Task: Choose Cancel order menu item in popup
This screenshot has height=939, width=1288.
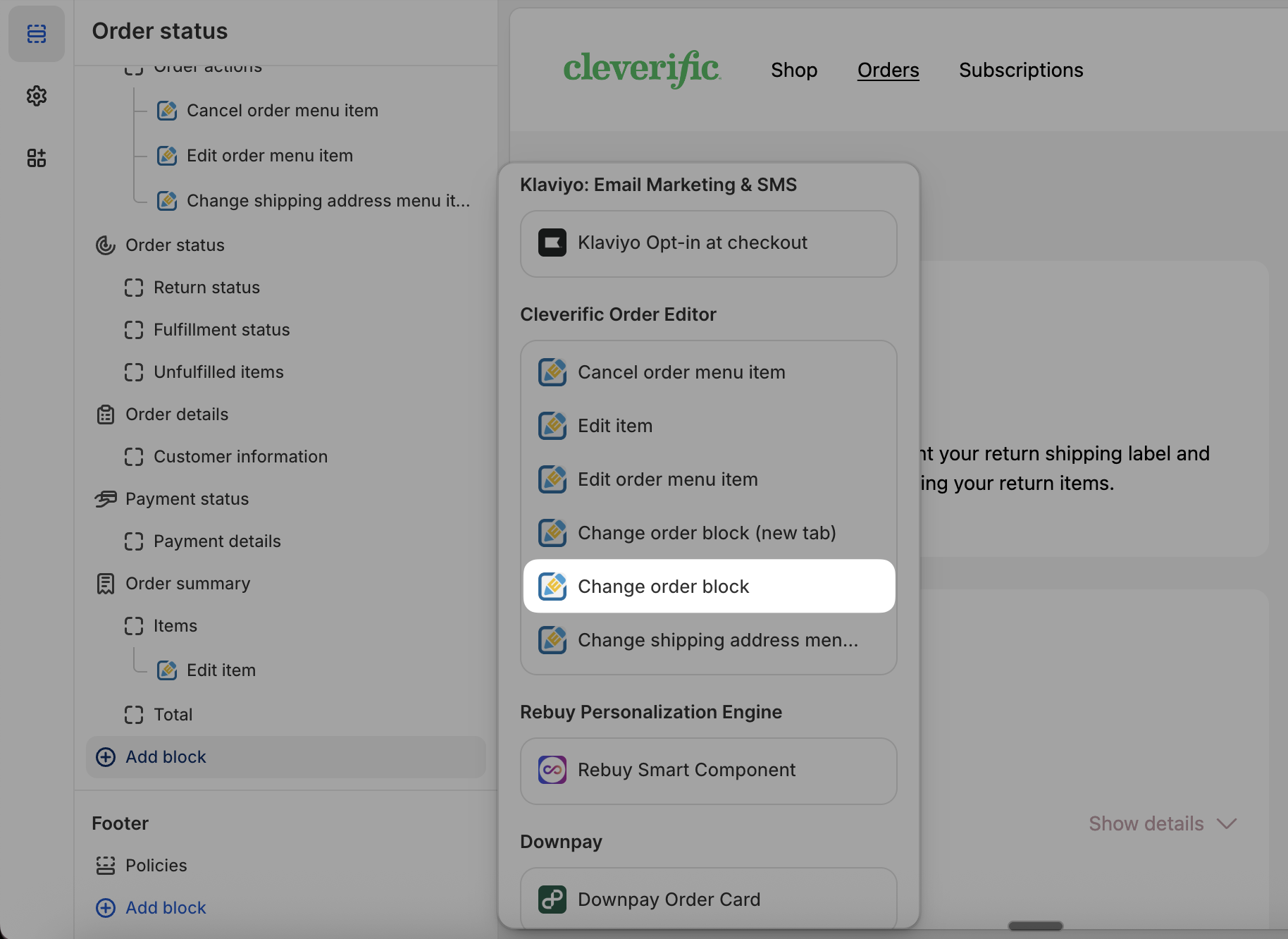Action: 709,372
